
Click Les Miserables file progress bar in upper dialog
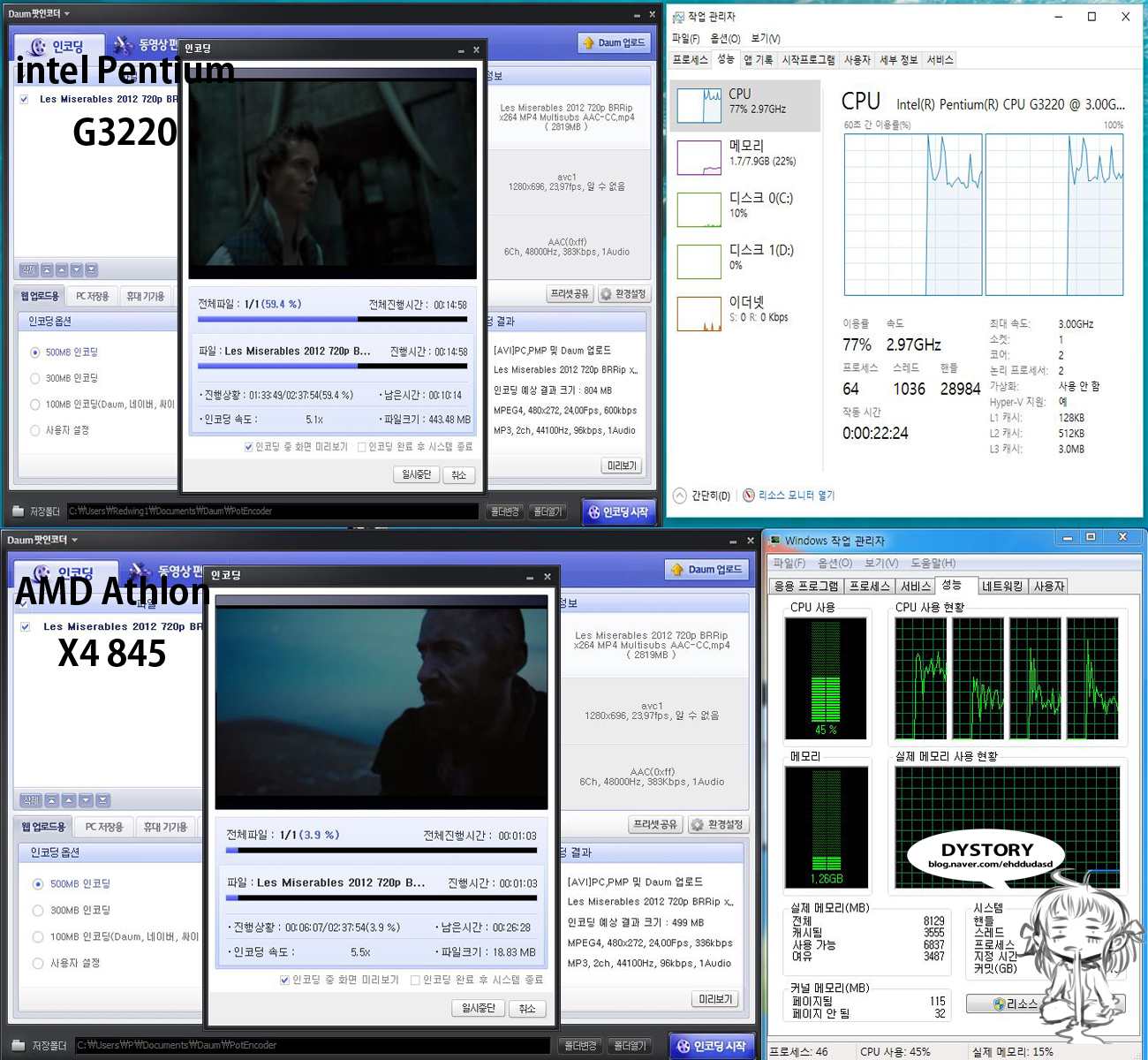(x=332, y=366)
